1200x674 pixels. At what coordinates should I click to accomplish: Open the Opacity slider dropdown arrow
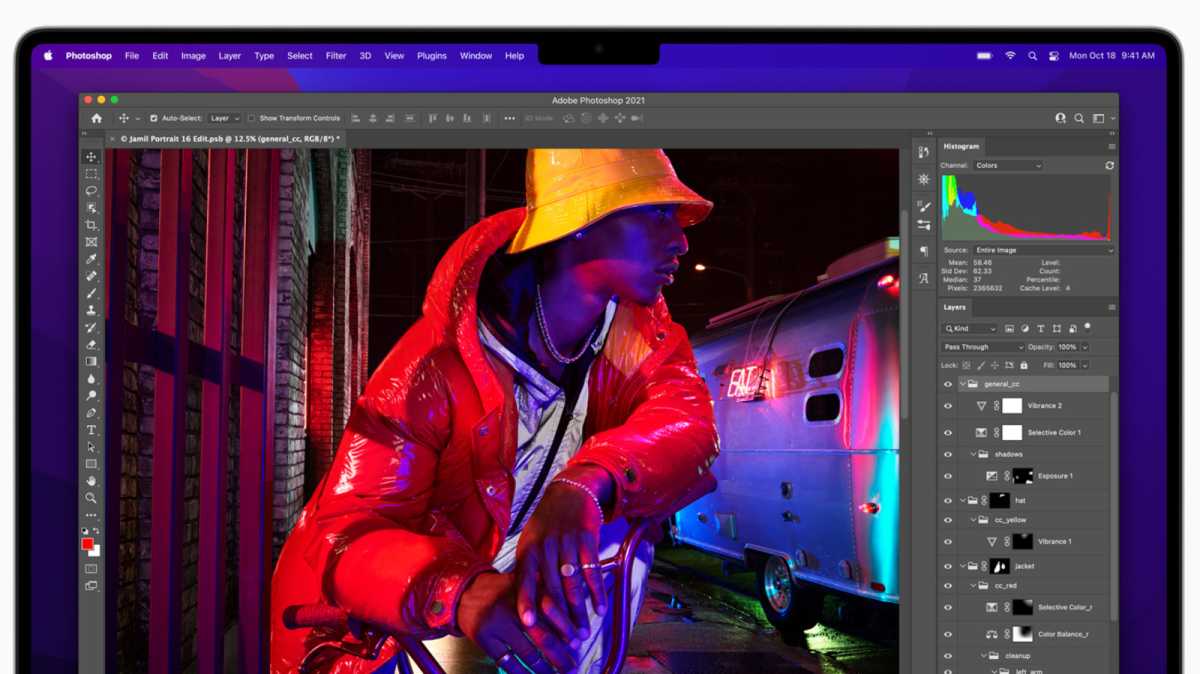point(1085,347)
